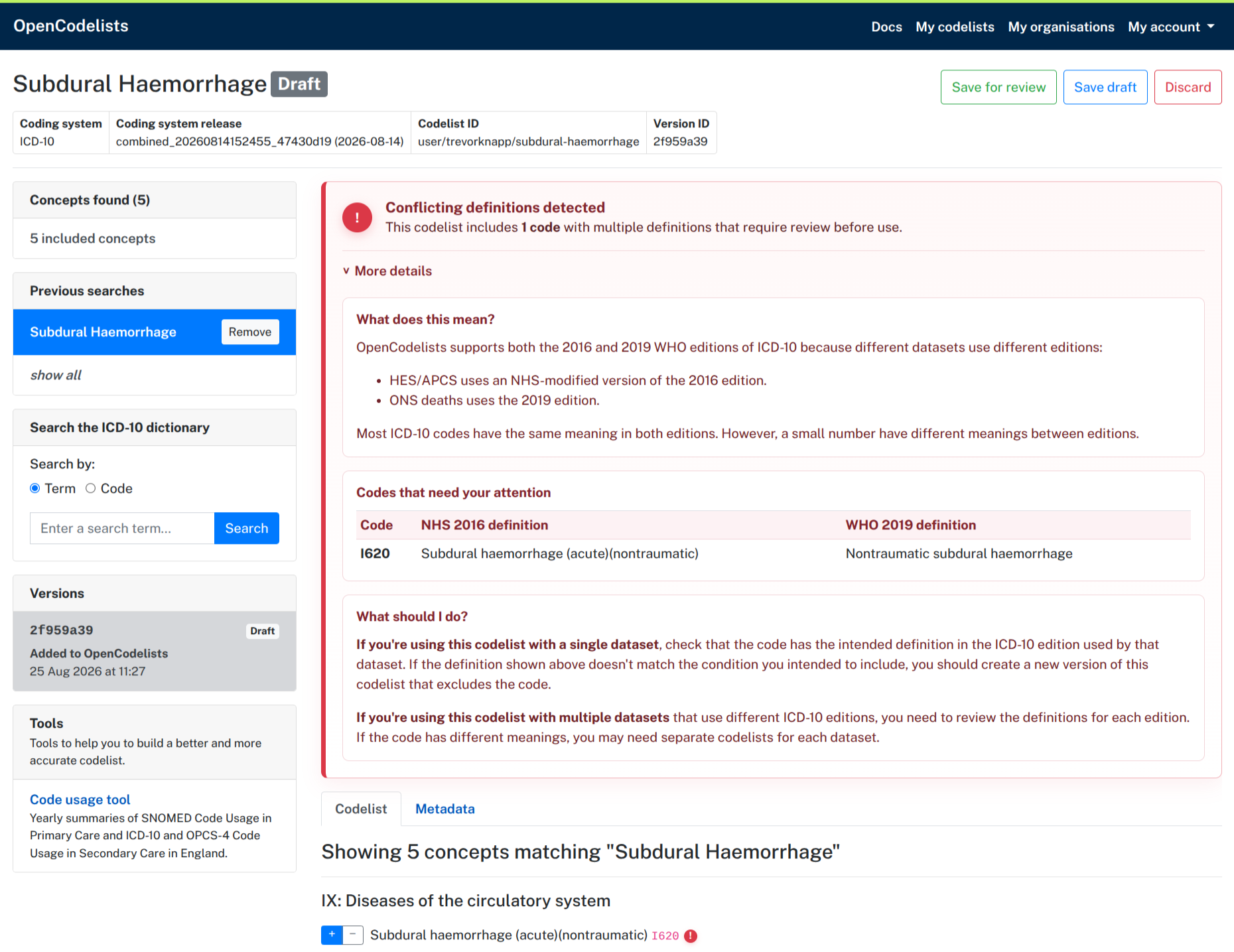Go to My organisations
Image resolution: width=1234 pixels, height=952 pixels.
[1061, 27]
